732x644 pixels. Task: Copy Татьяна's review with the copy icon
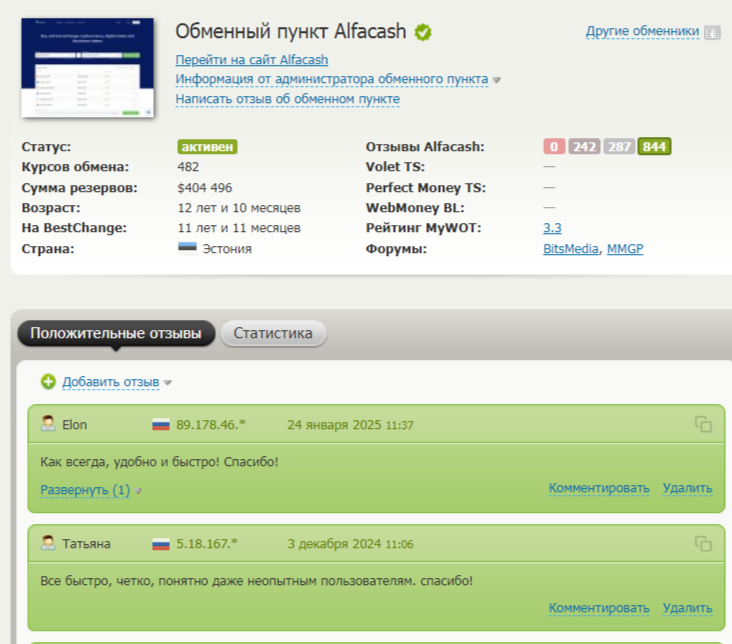704,544
